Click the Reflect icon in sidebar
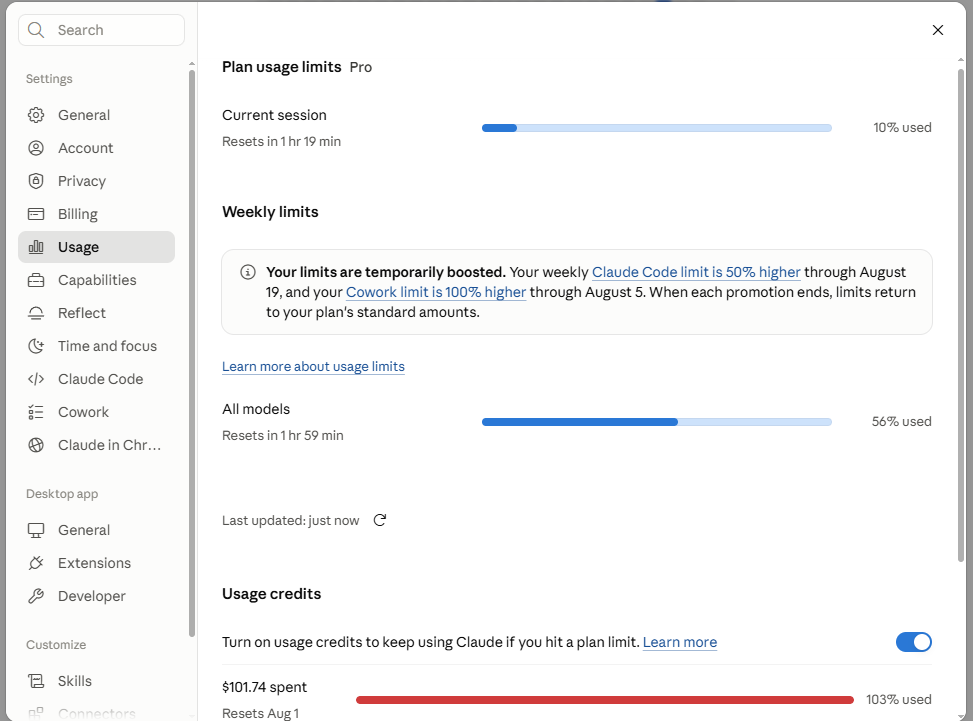973x721 pixels. click(36, 313)
